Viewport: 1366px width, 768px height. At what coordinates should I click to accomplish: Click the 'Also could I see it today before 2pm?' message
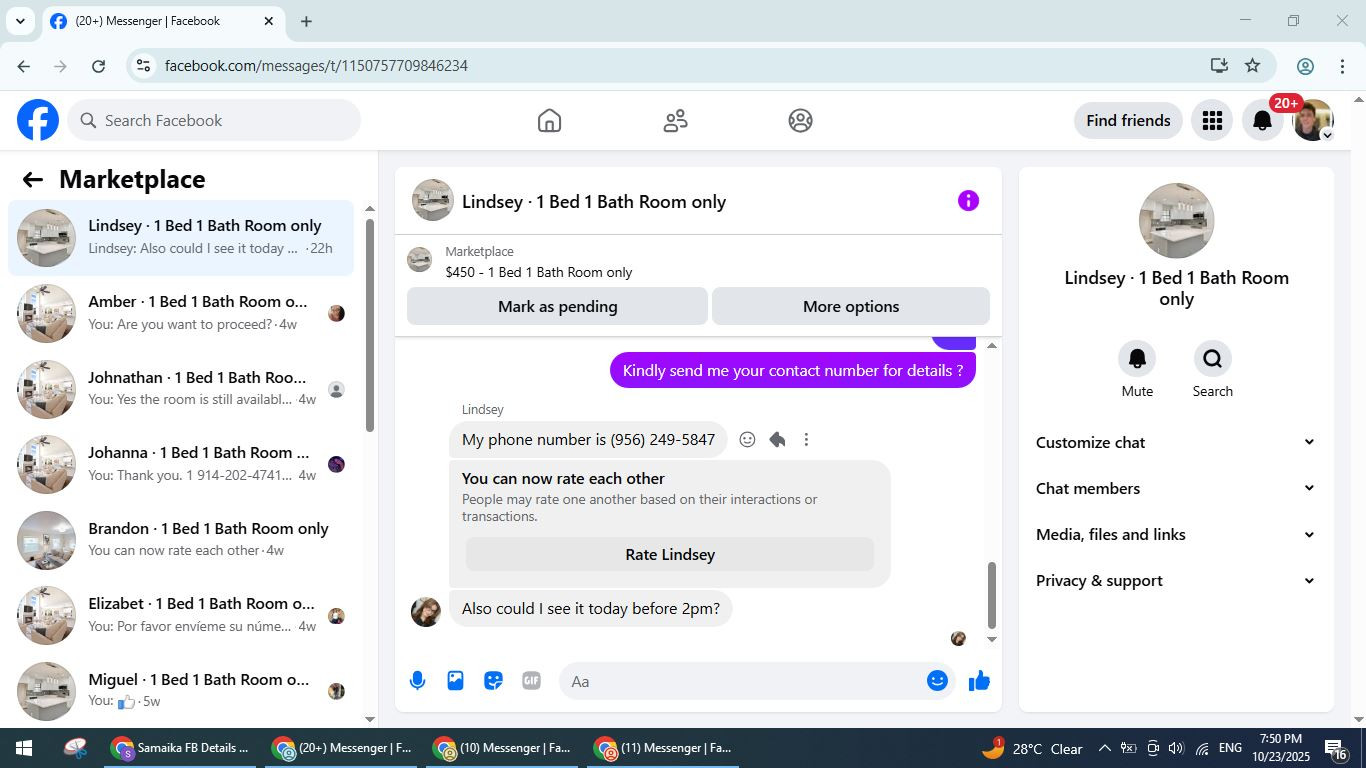pyautogui.click(x=591, y=608)
